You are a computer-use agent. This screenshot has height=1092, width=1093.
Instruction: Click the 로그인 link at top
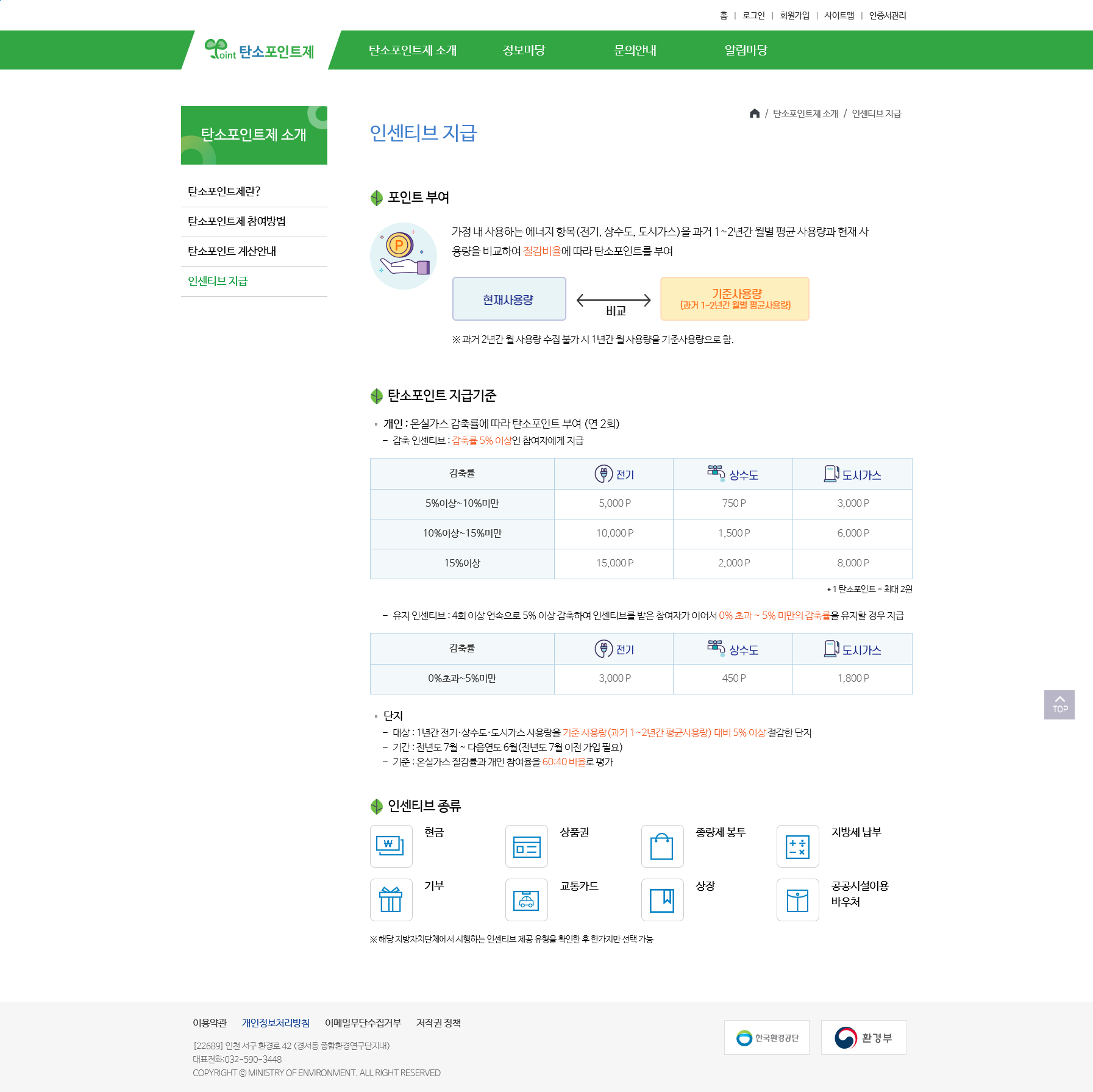pyautogui.click(x=753, y=15)
